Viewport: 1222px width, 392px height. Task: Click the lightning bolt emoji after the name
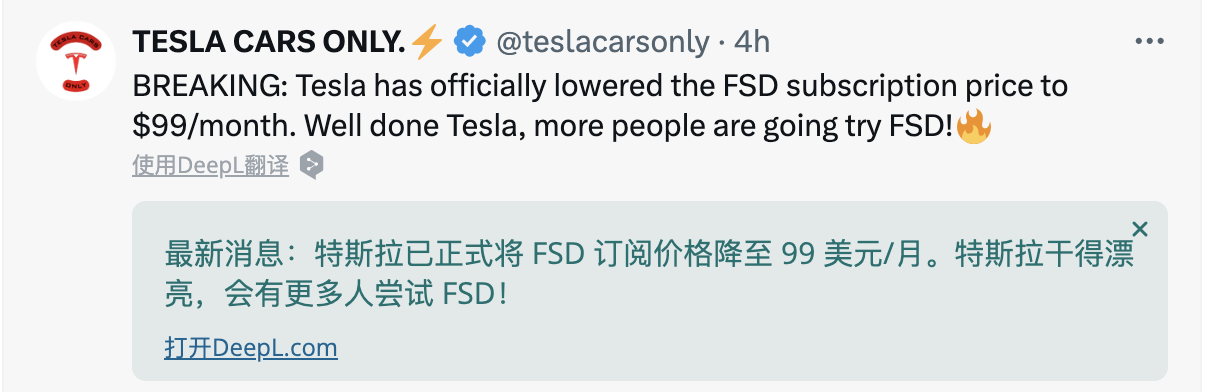click(x=427, y=42)
